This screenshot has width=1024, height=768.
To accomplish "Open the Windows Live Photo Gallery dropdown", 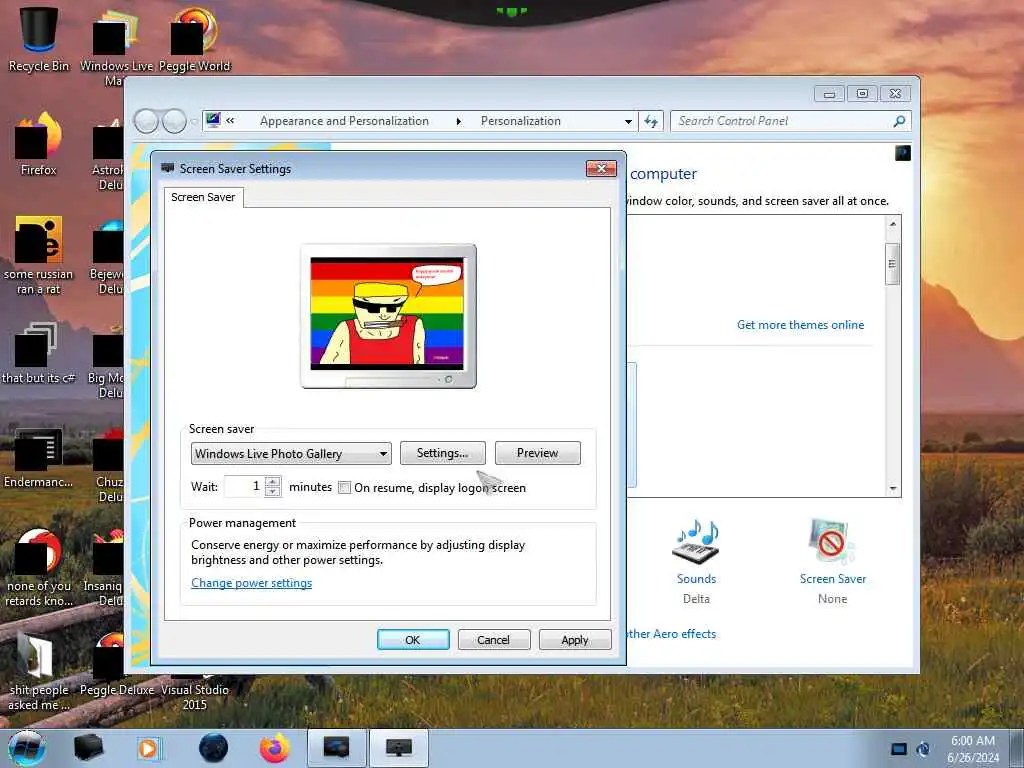I will coord(291,453).
